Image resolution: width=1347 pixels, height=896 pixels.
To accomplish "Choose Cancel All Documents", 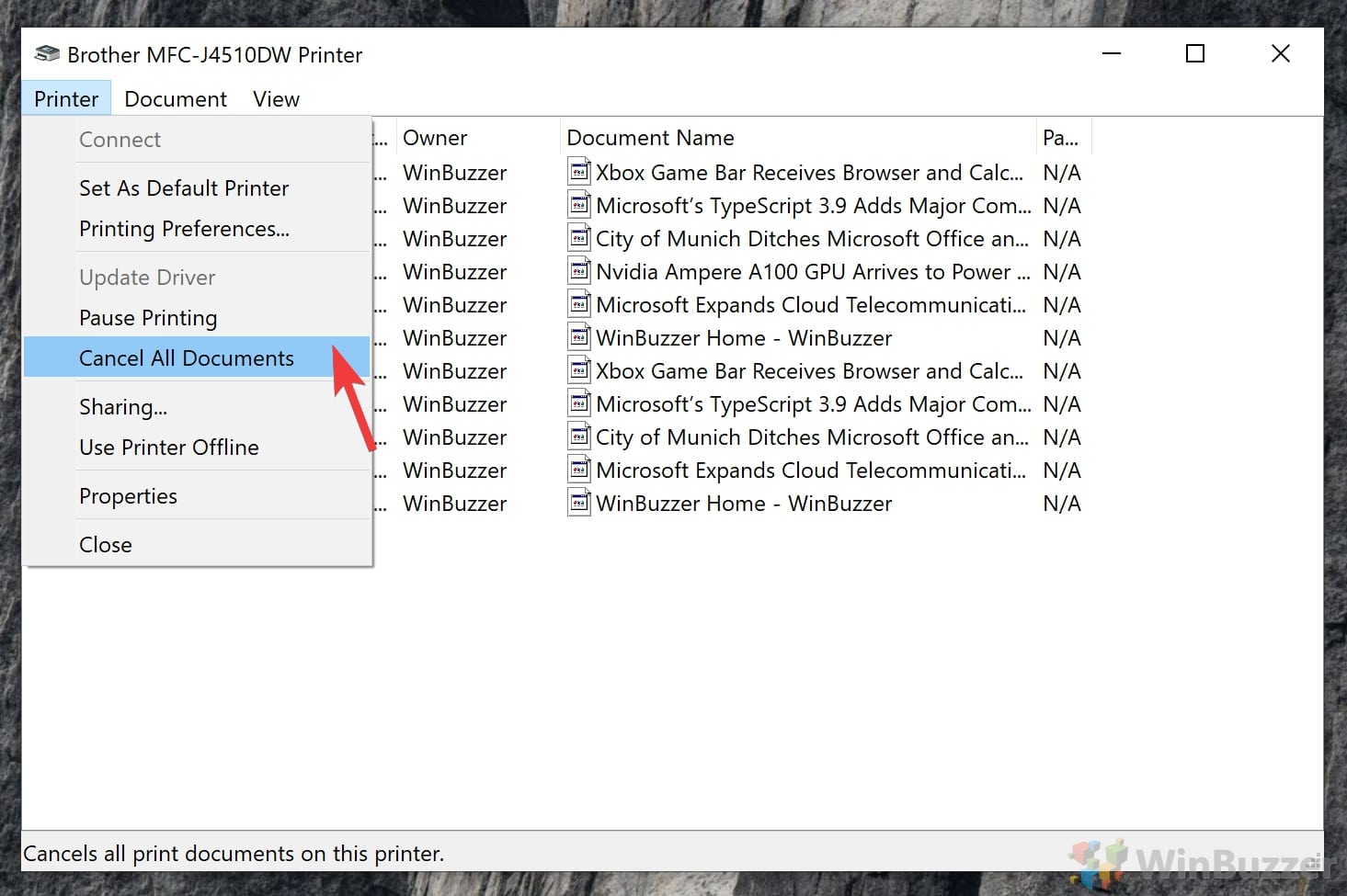I will click(197, 357).
